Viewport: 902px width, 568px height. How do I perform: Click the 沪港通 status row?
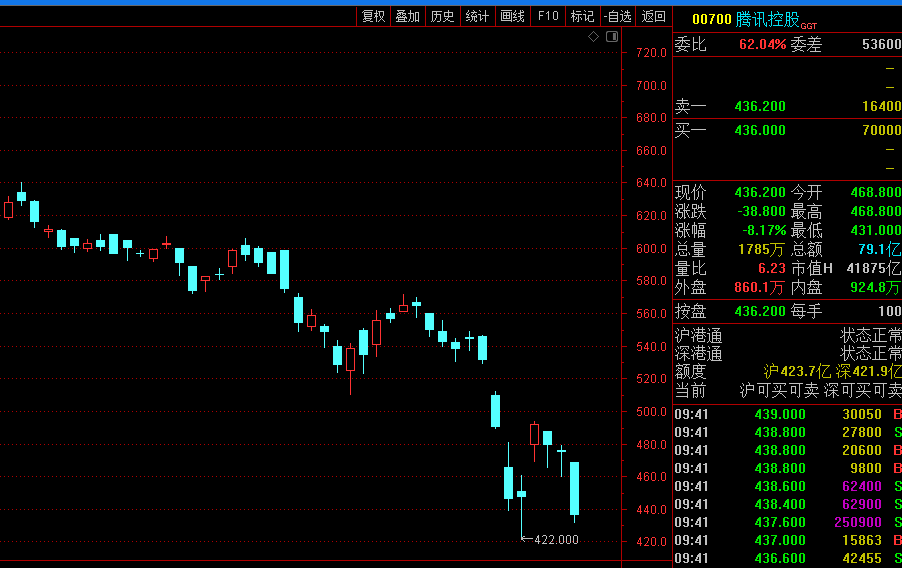[786, 335]
